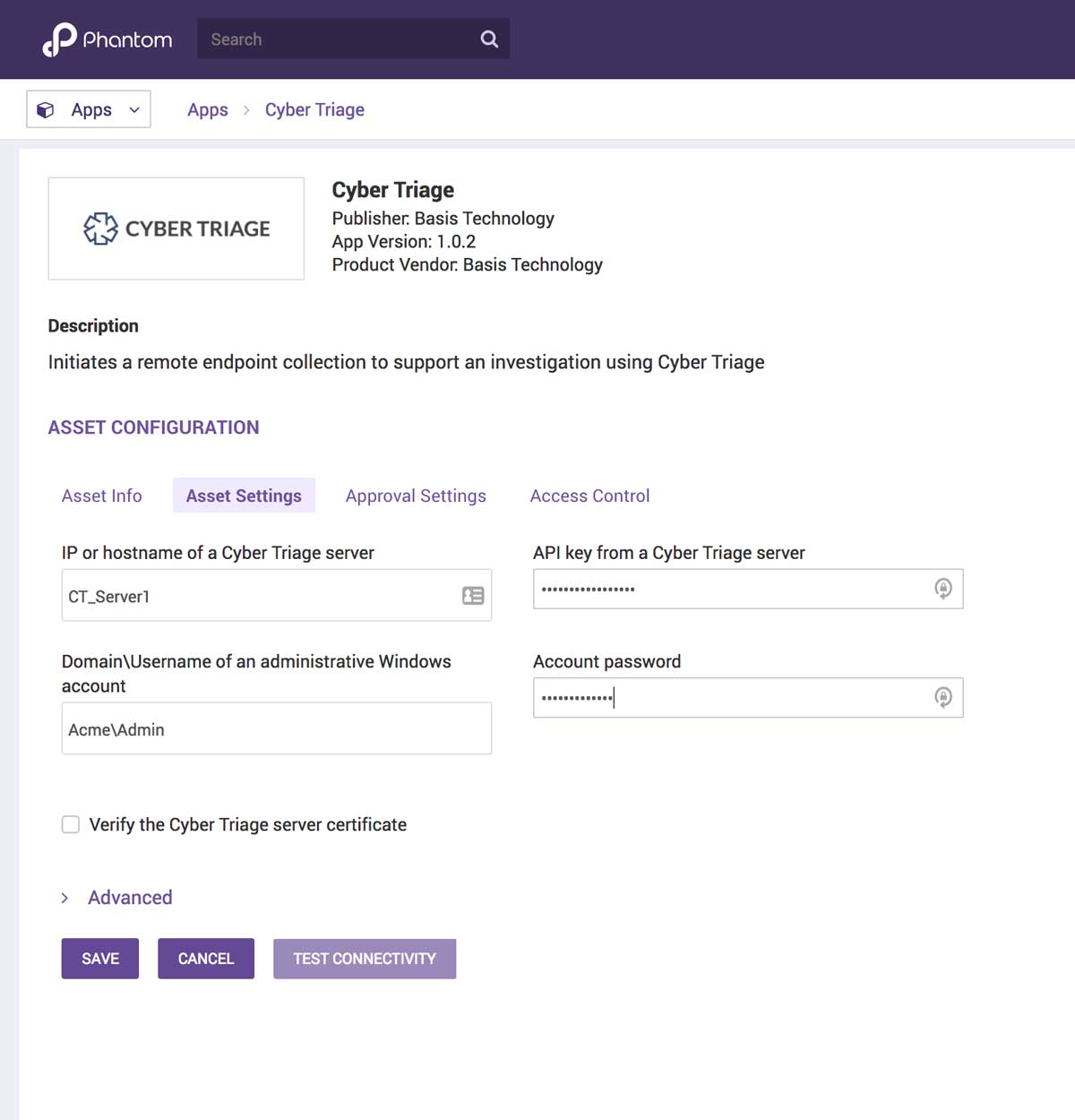Click the contact card icon in hostname field
Image resolution: width=1075 pixels, height=1120 pixels.
(473, 596)
